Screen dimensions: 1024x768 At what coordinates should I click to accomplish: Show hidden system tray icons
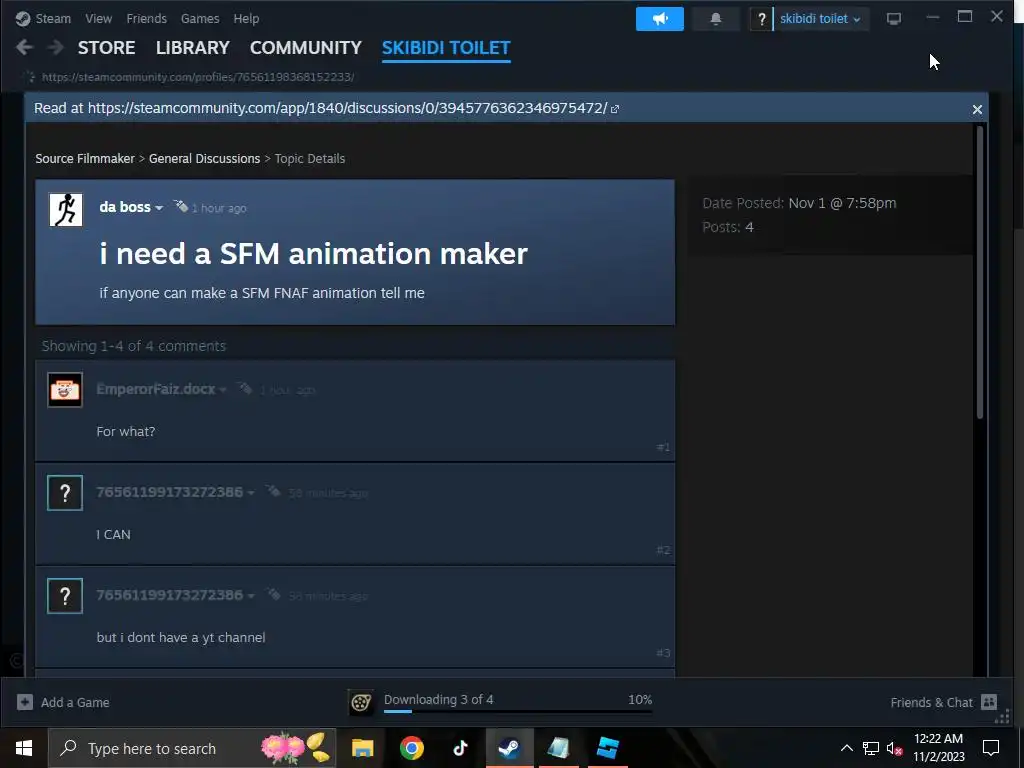[846, 748]
